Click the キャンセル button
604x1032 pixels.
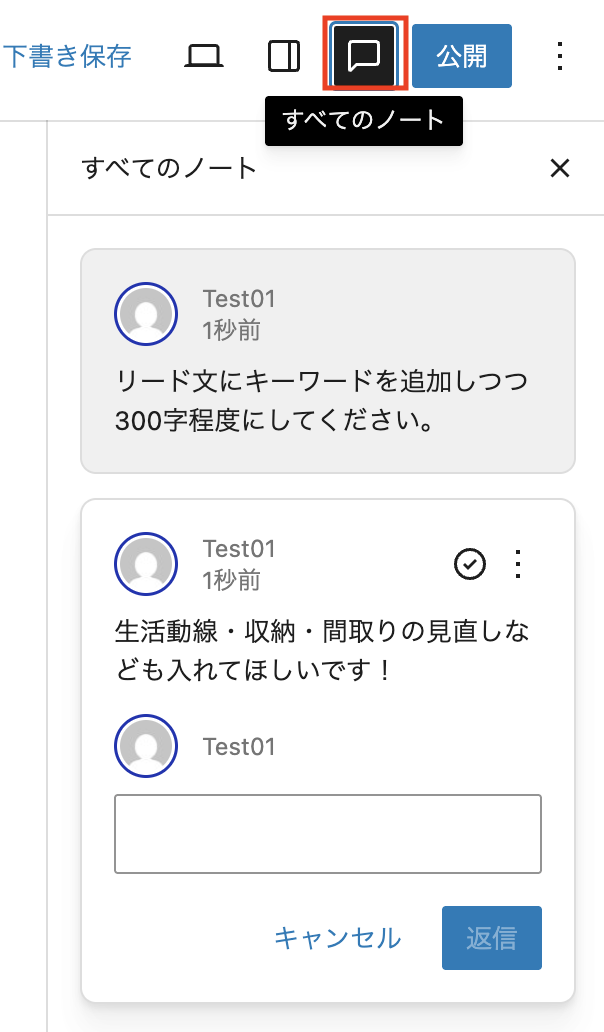pyautogui.click(x=337, y=938)
